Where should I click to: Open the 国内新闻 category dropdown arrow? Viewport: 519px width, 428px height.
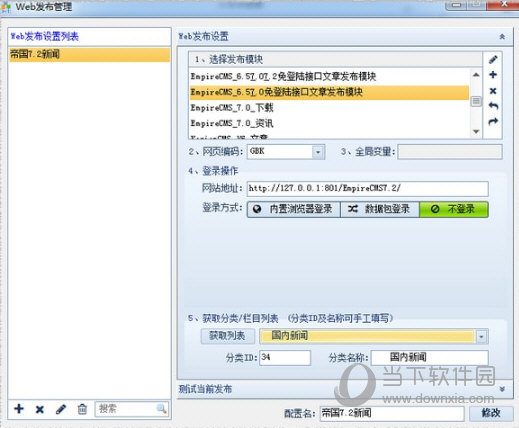click(x=481, y=336)
